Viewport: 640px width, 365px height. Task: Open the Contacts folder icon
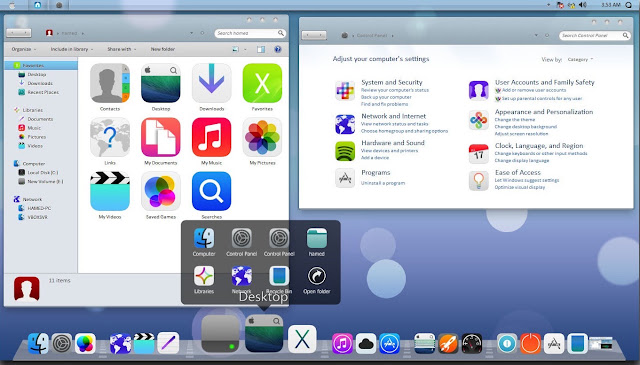pyautogui.click(x=110, y=83)
